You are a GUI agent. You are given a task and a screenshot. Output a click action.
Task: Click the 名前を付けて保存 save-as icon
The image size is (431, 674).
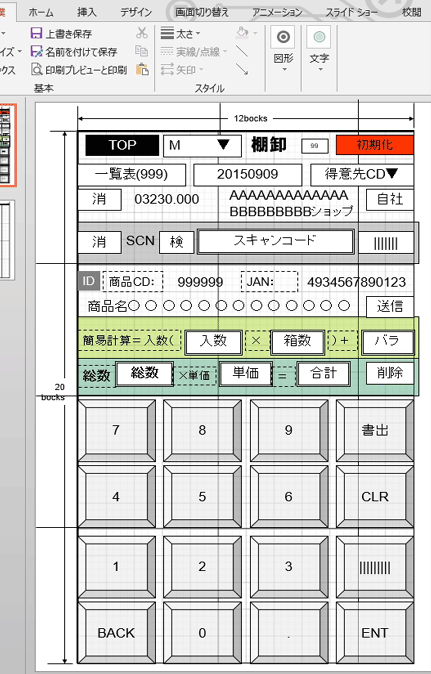(x=36, y=52)
